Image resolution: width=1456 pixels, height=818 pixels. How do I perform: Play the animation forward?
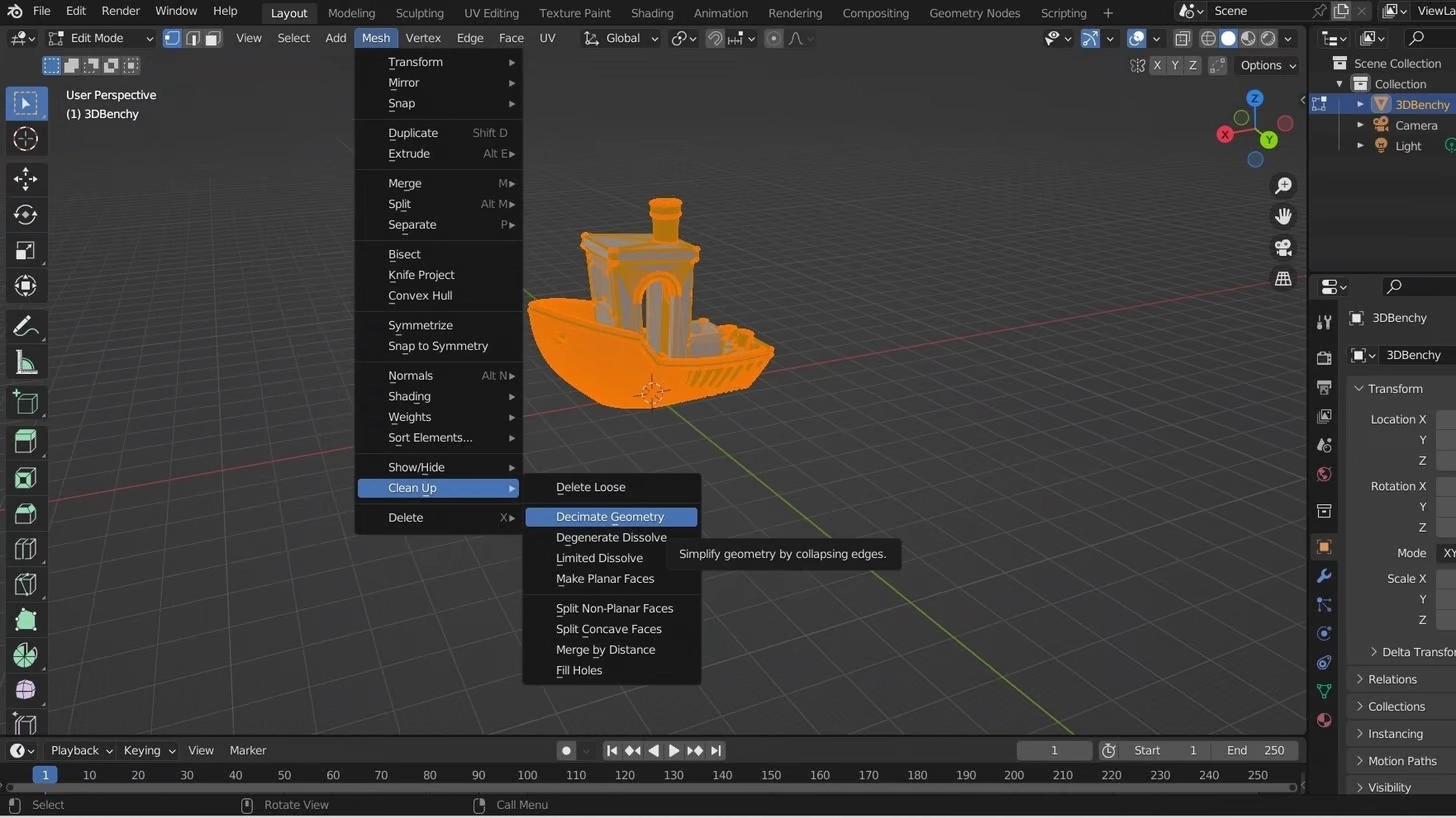coord(674,750)
